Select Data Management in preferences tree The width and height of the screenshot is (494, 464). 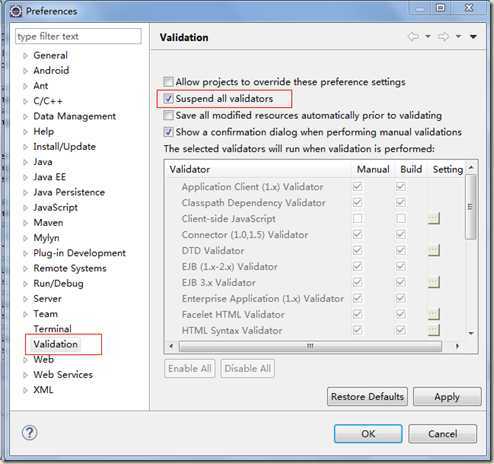click(75, 116)
